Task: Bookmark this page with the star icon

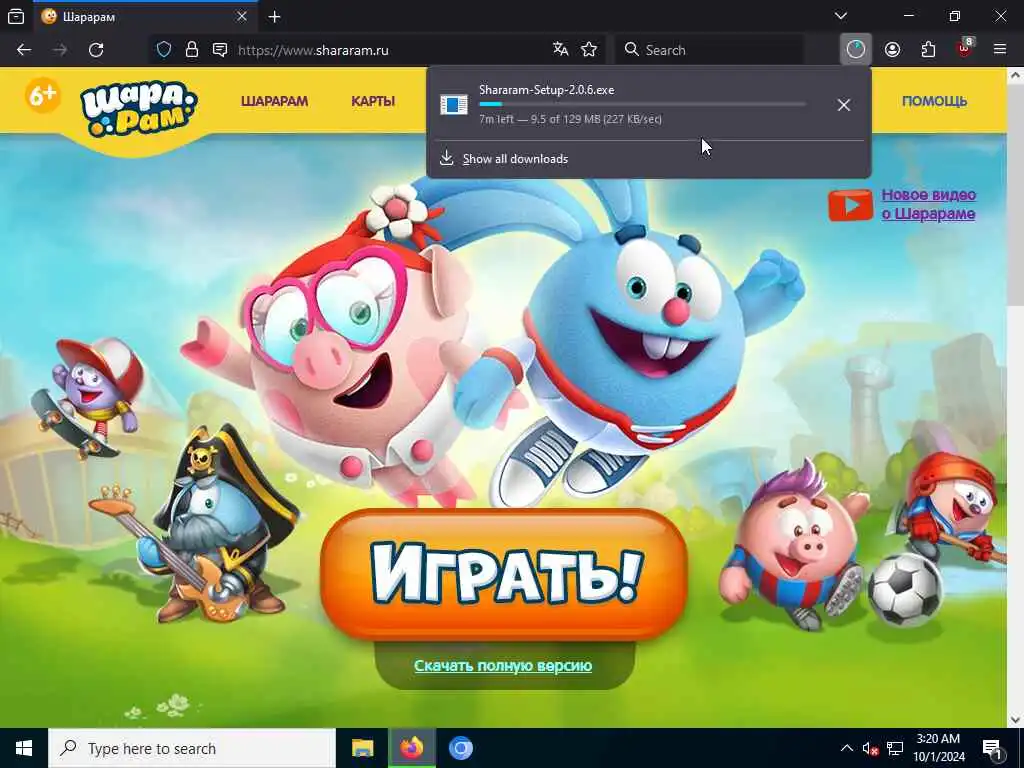Action: (x=589, y=50)
